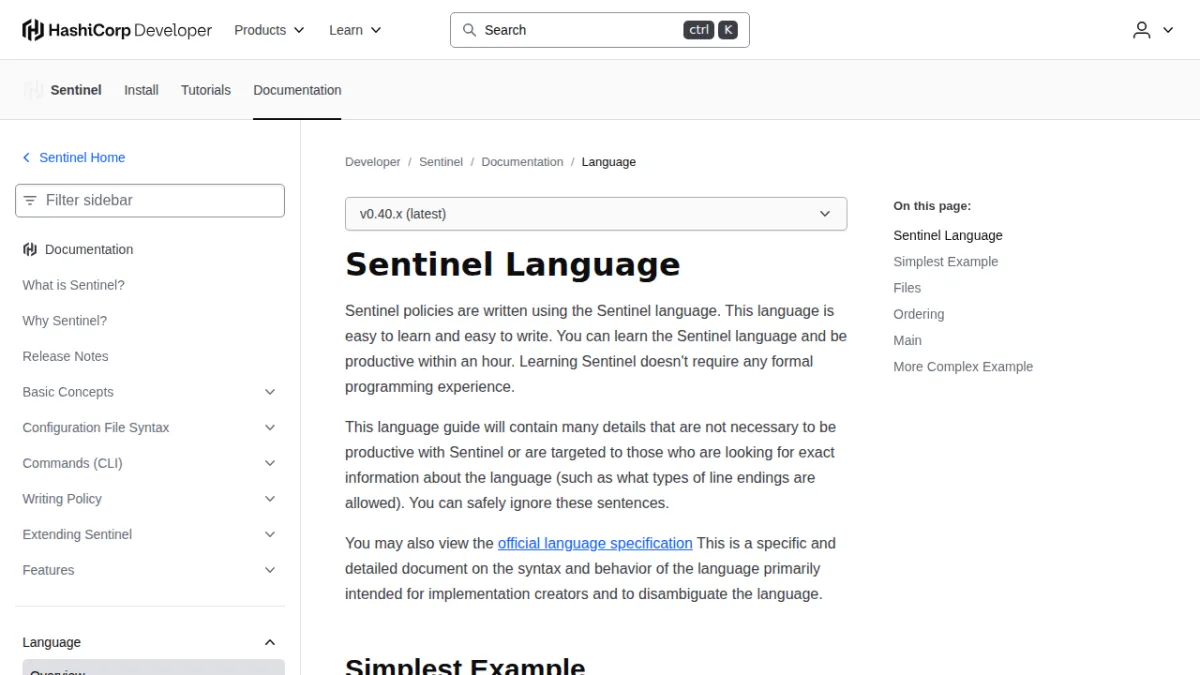Open the user account icon menu
The height and width of the screenshot is (675, 1200).
tap(1153, 30)
